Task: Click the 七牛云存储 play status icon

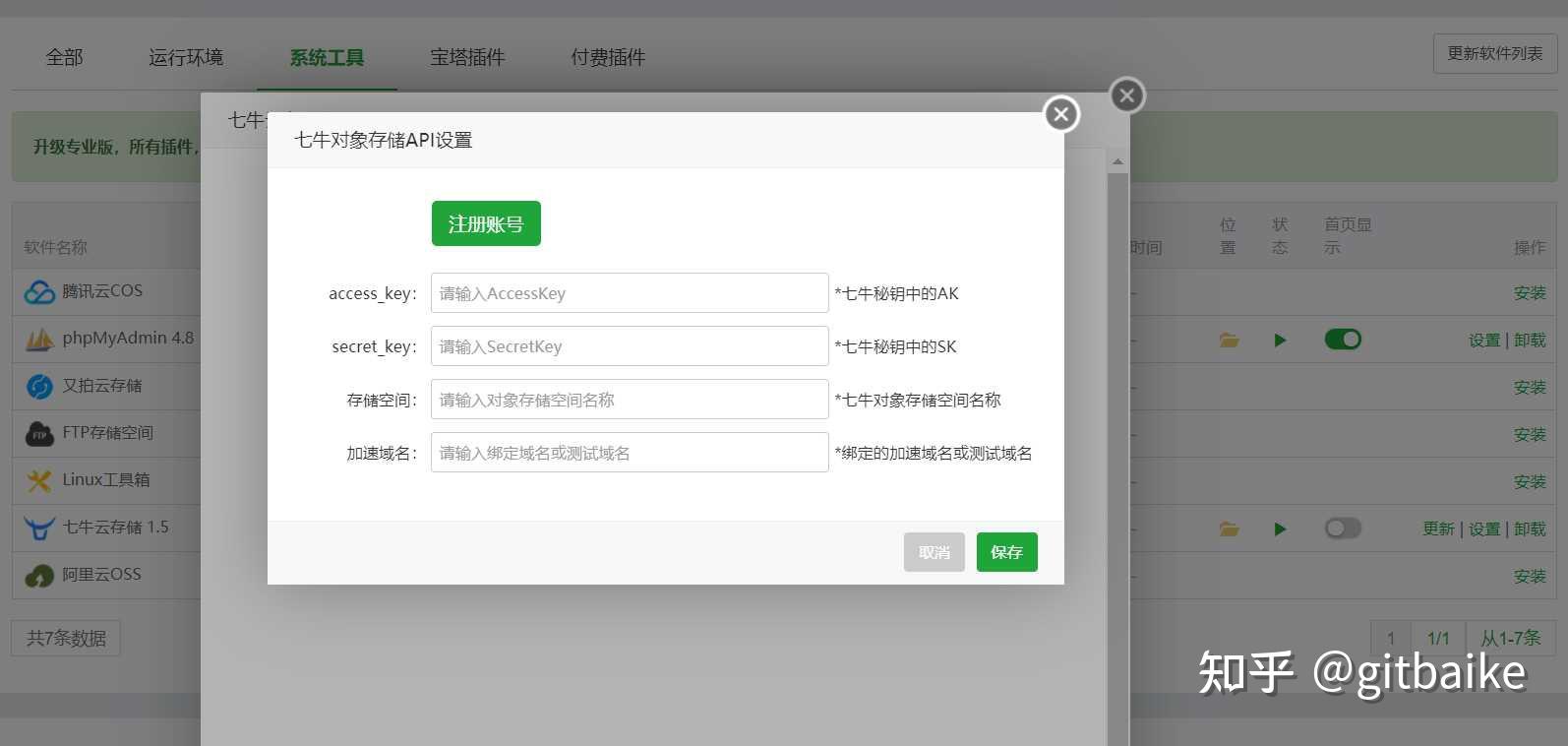Action: 1280,529
